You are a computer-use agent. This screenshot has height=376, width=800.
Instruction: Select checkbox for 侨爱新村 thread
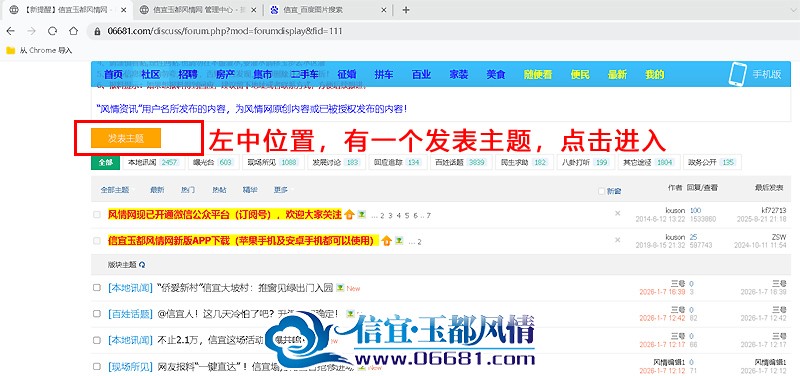coord(96,288)
